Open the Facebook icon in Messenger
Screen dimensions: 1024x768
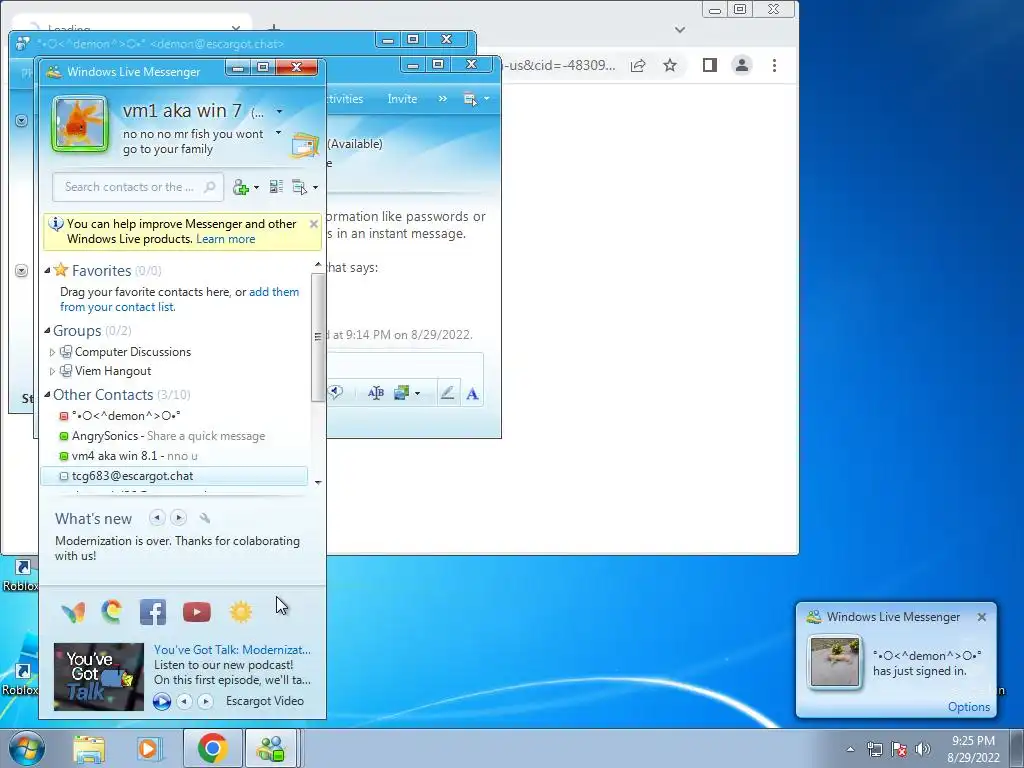(153, 613)
